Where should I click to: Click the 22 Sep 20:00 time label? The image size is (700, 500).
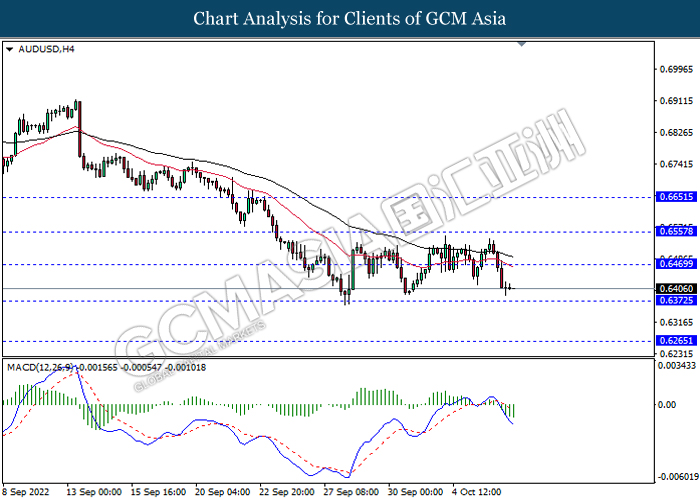(x=287, y=492)
